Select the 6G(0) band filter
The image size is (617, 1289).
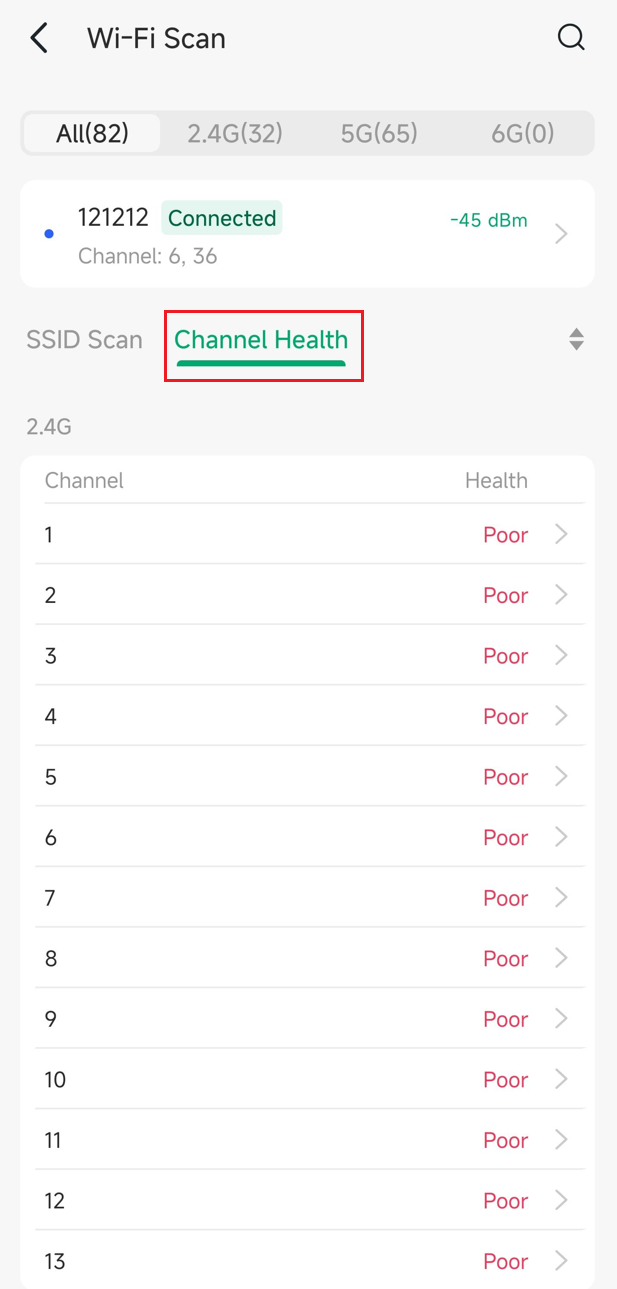coord(522,133)
